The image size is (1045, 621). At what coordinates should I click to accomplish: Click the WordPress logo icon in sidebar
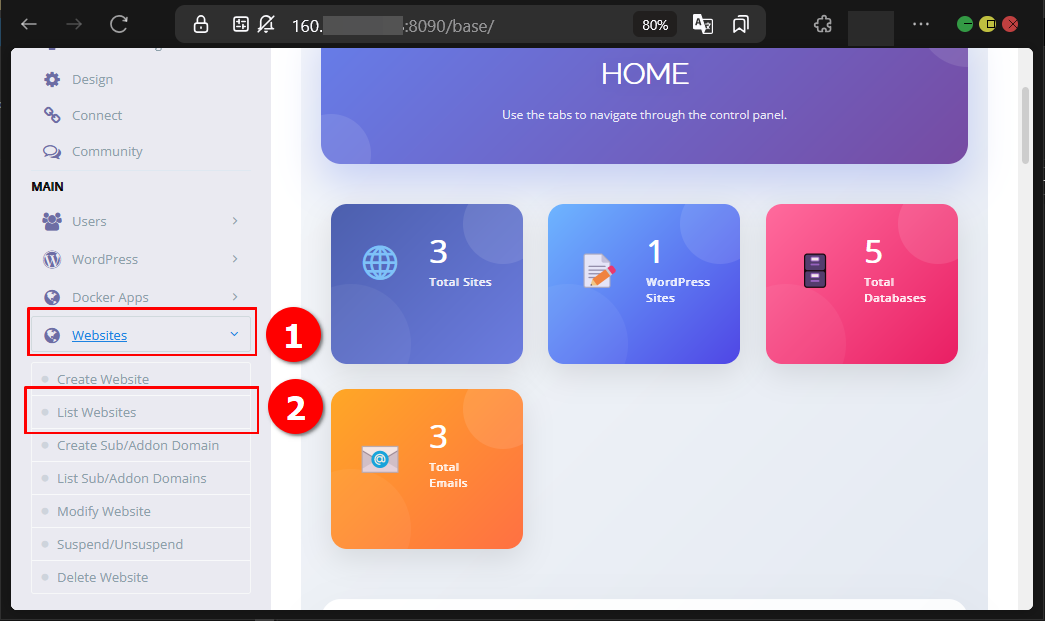(52, 259)
